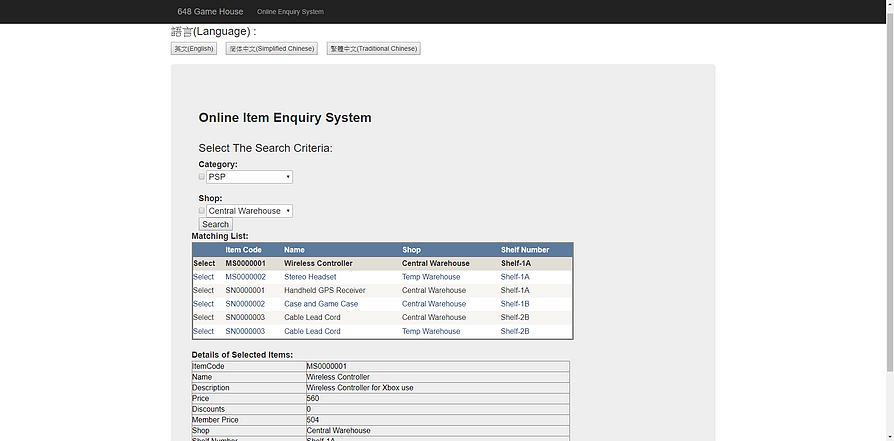This screenshot has width=894, height=441.
Task: Switch language to Simplified Chinese
Action: click(271, 49)
